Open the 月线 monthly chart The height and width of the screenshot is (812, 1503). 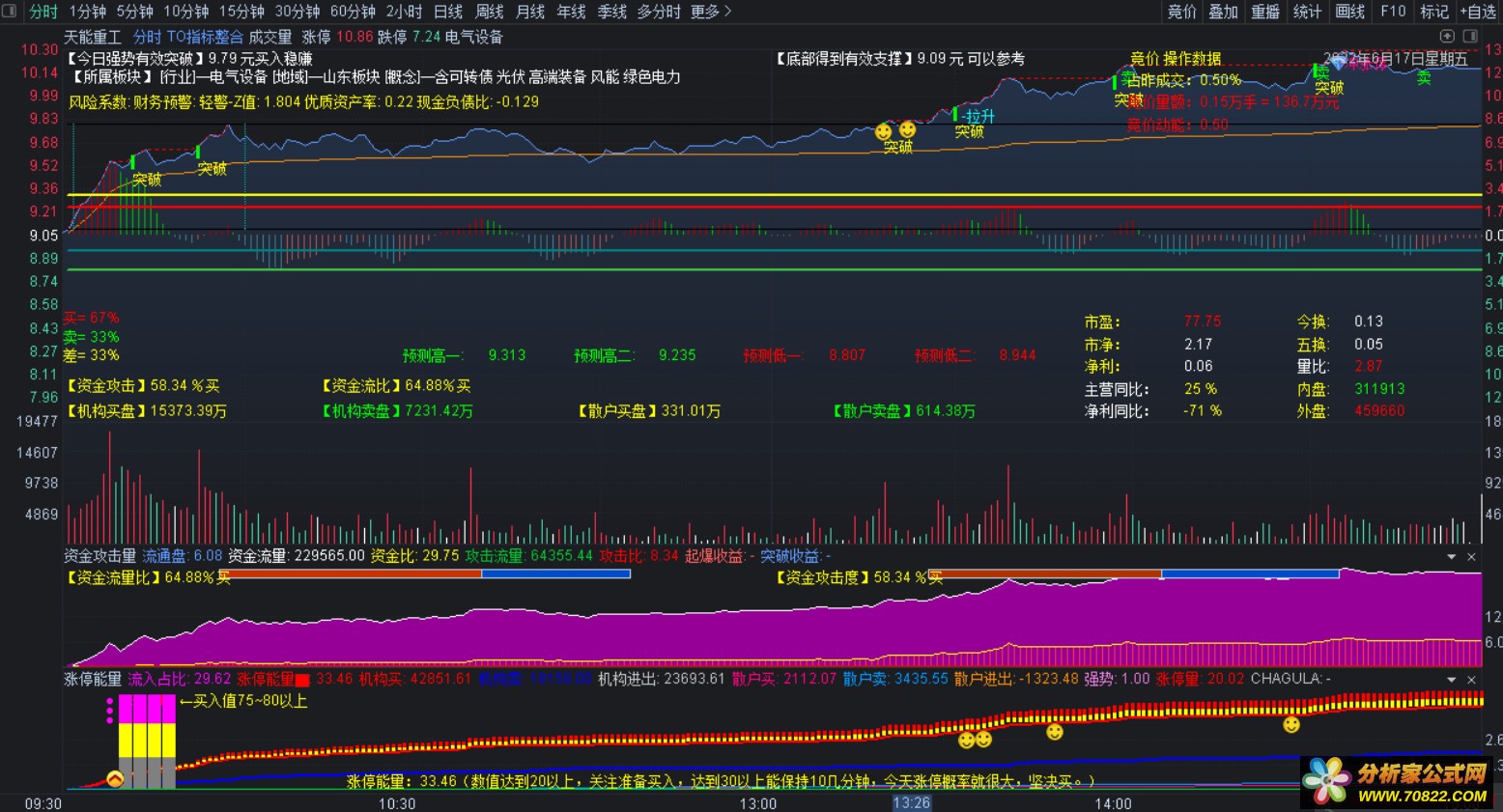coord(530,12)
